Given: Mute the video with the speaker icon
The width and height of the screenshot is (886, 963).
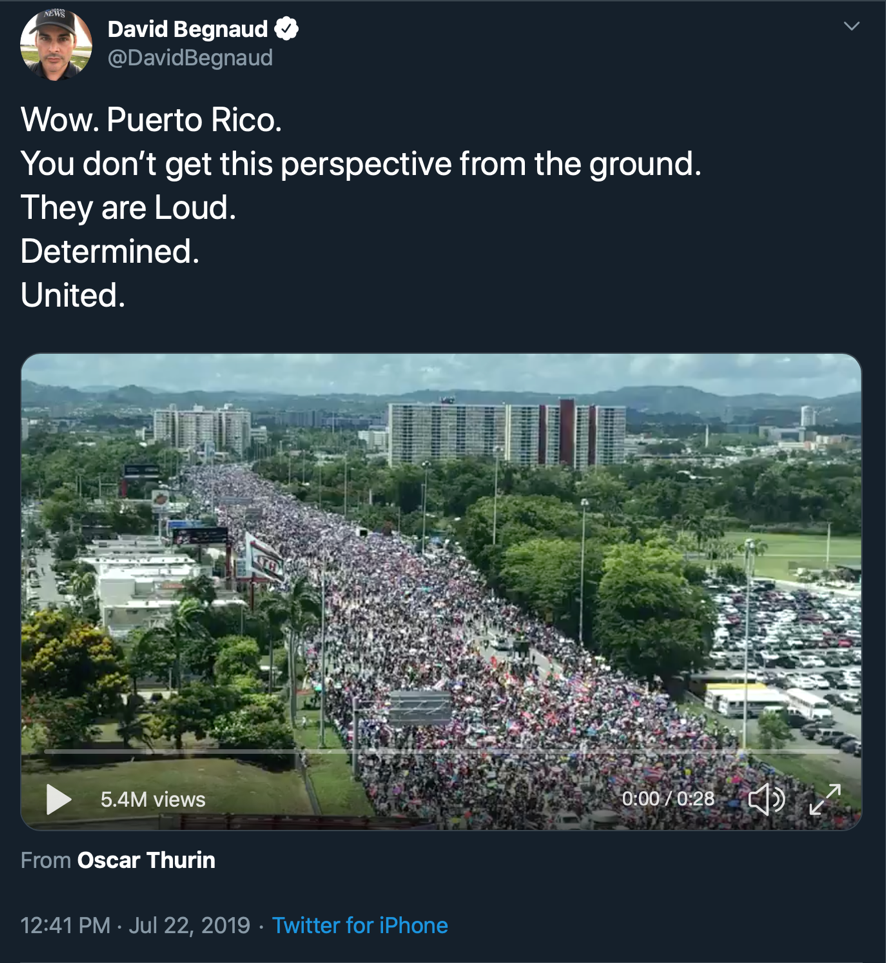Looking at the screenshot, I should click(766, 800).
